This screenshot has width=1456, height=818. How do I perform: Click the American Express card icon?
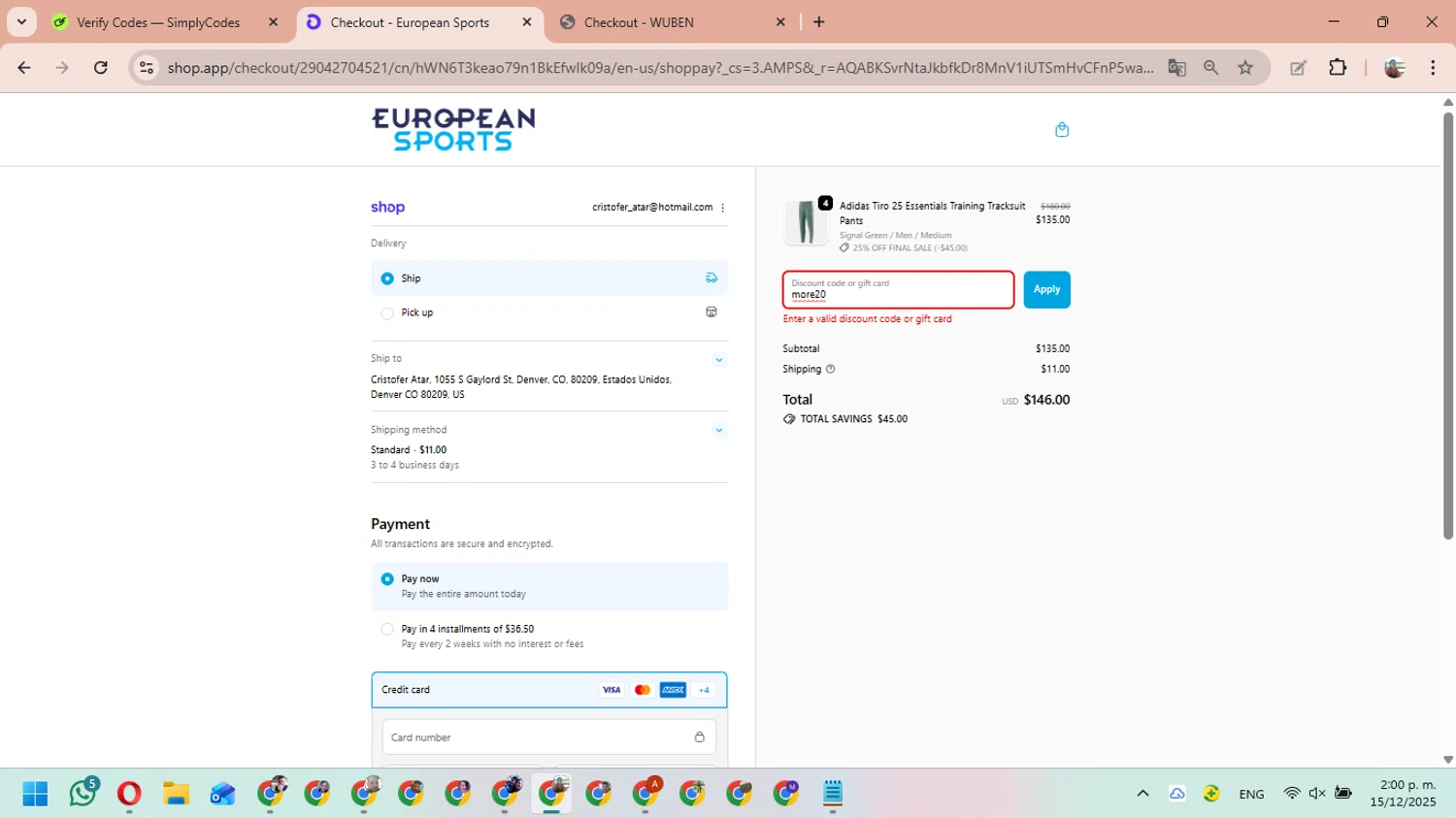[673, 690]
